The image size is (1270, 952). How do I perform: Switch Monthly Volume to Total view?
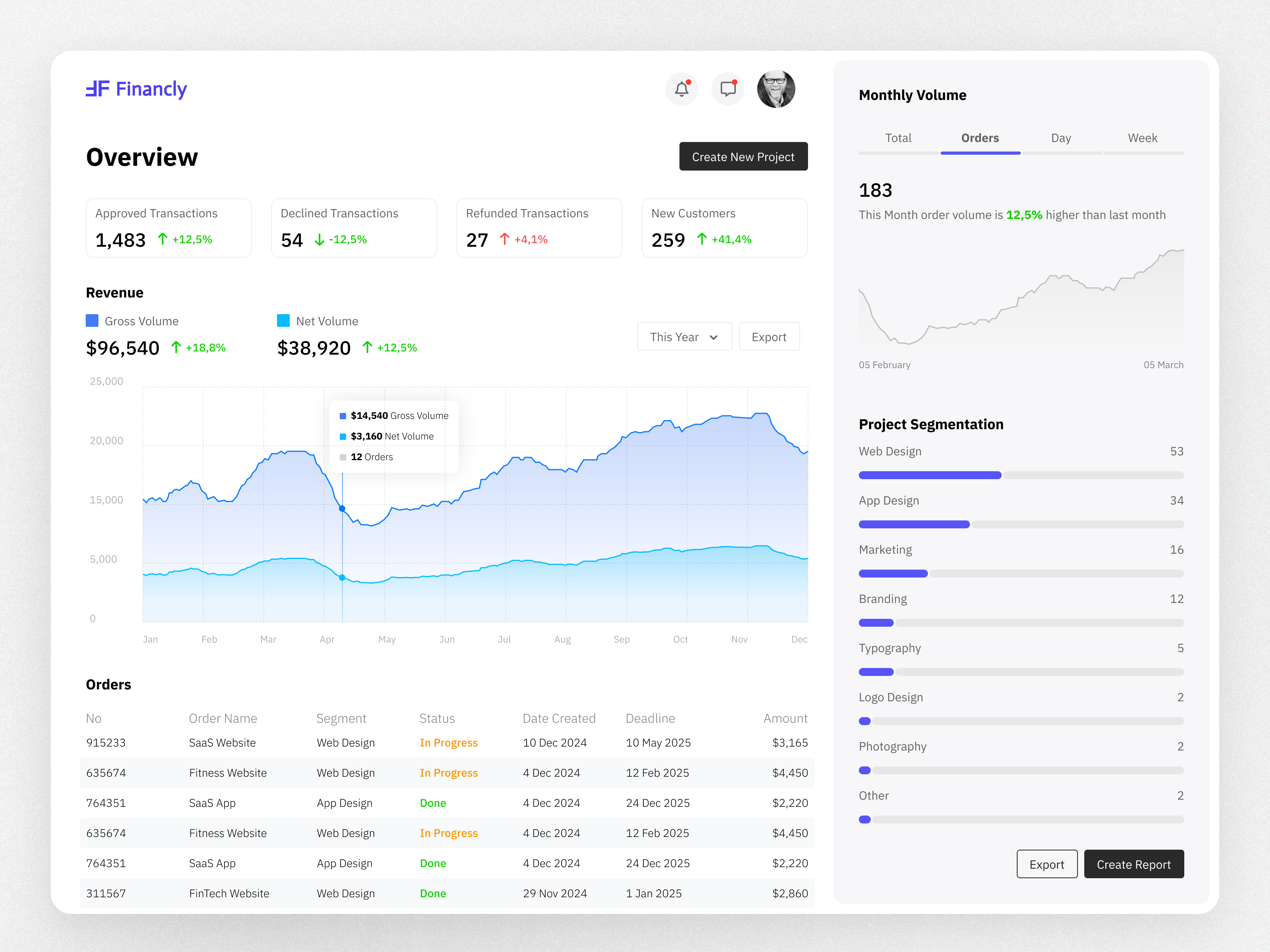coord(899,138)
